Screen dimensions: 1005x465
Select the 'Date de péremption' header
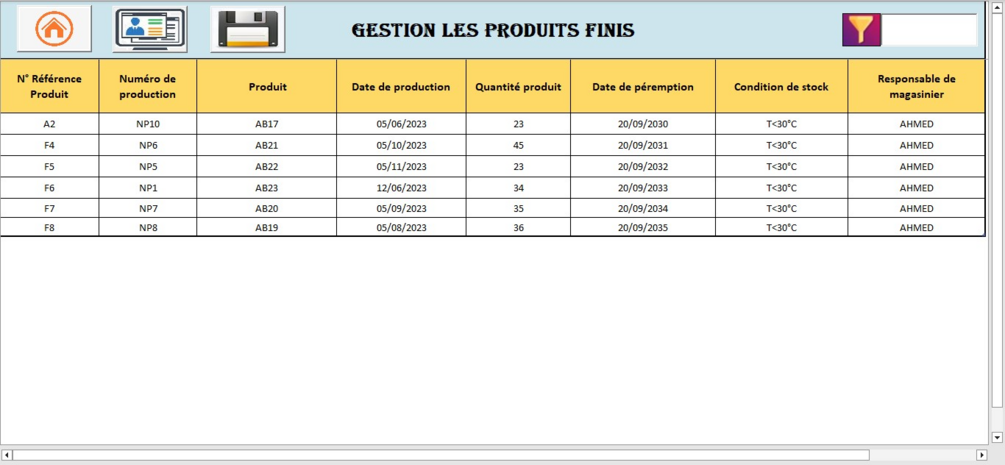[643, 87]
